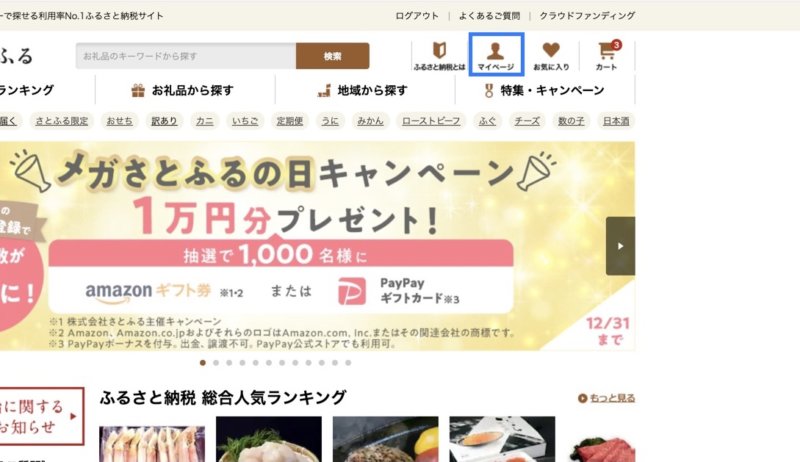Advance banner with next arrow
This screenshot has height=462, width=800.
click(x=620, y=246)
